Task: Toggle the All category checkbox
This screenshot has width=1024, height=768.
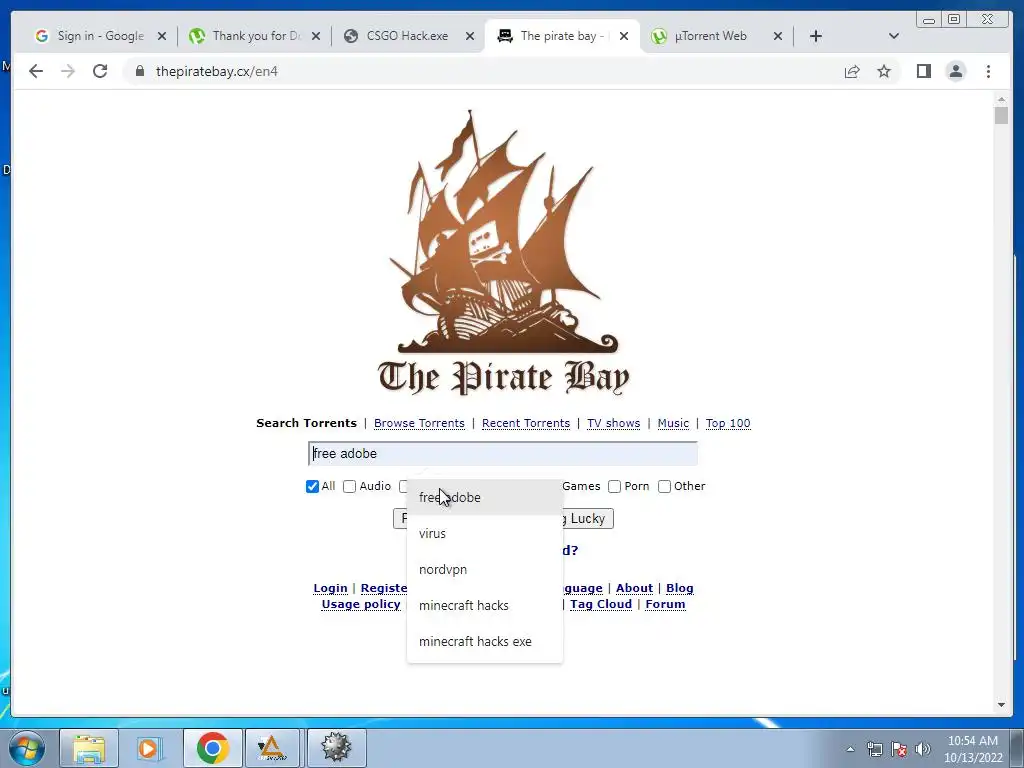Action: (312, 487)
